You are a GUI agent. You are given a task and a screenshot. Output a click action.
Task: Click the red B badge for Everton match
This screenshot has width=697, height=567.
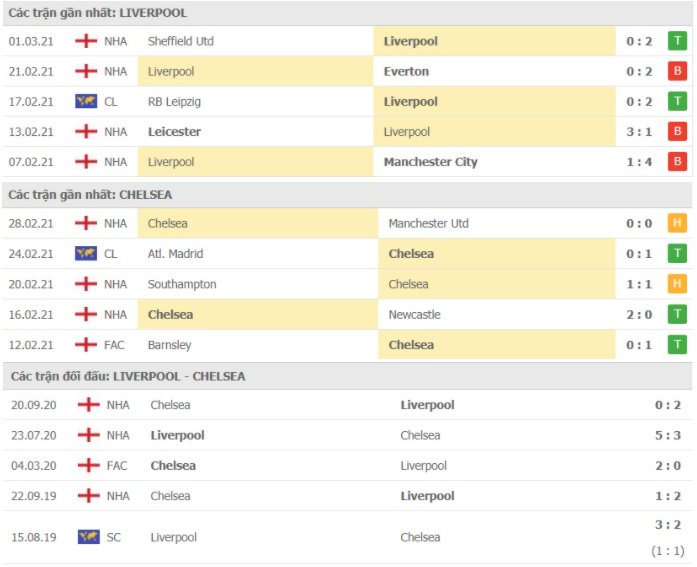coord(677,71)
